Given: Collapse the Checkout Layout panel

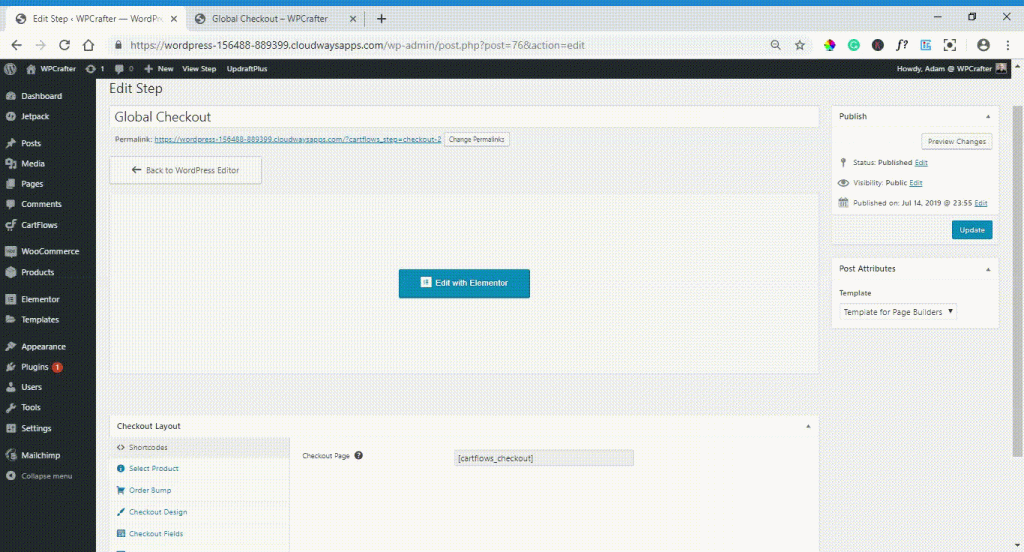Looking at the screenshot, I should (x=808, y=426).
